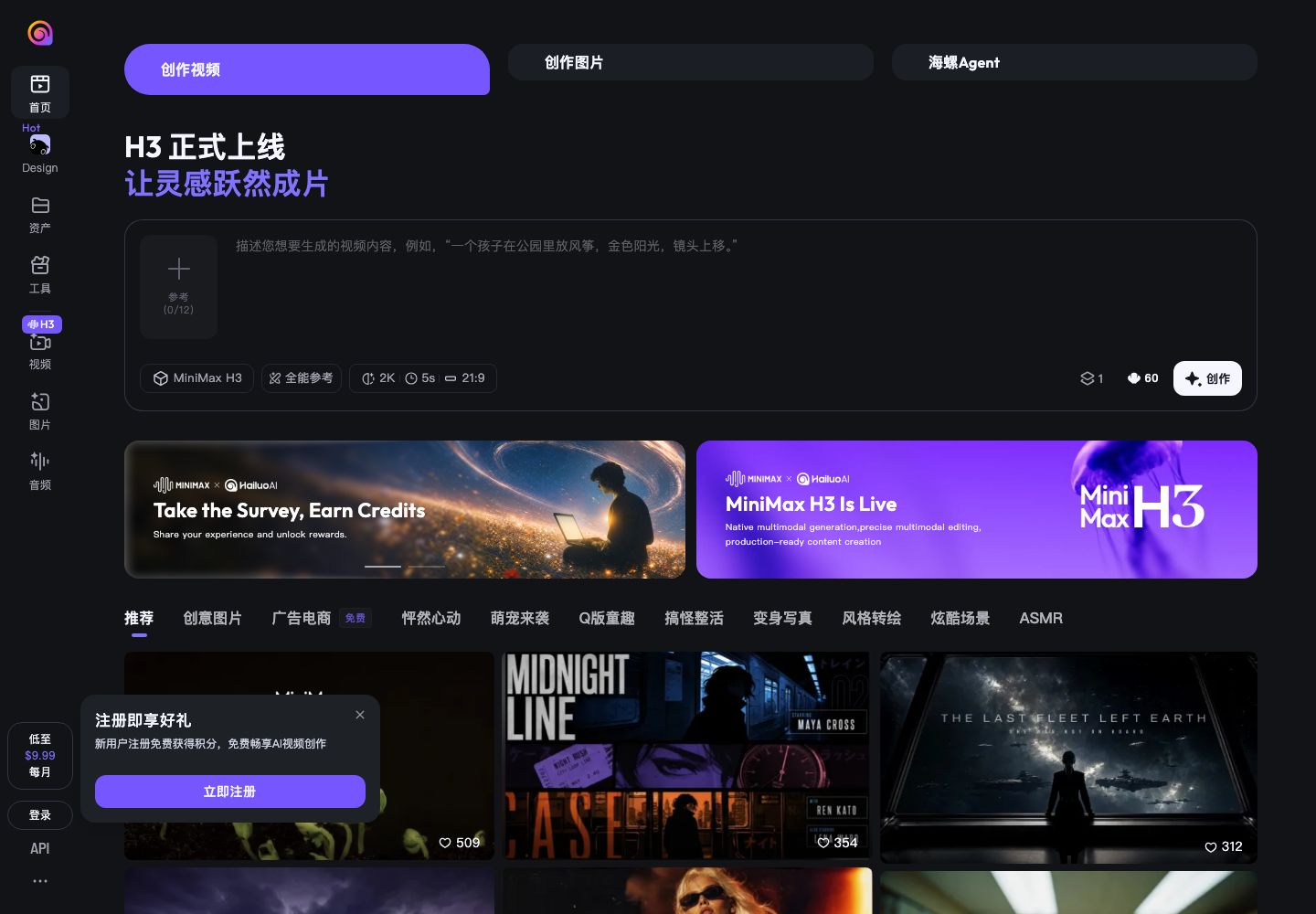The width and height of the screenshot is (1316, 914).
Task: Switch to the 海螺Agent tab
Action: point(1075,62)
